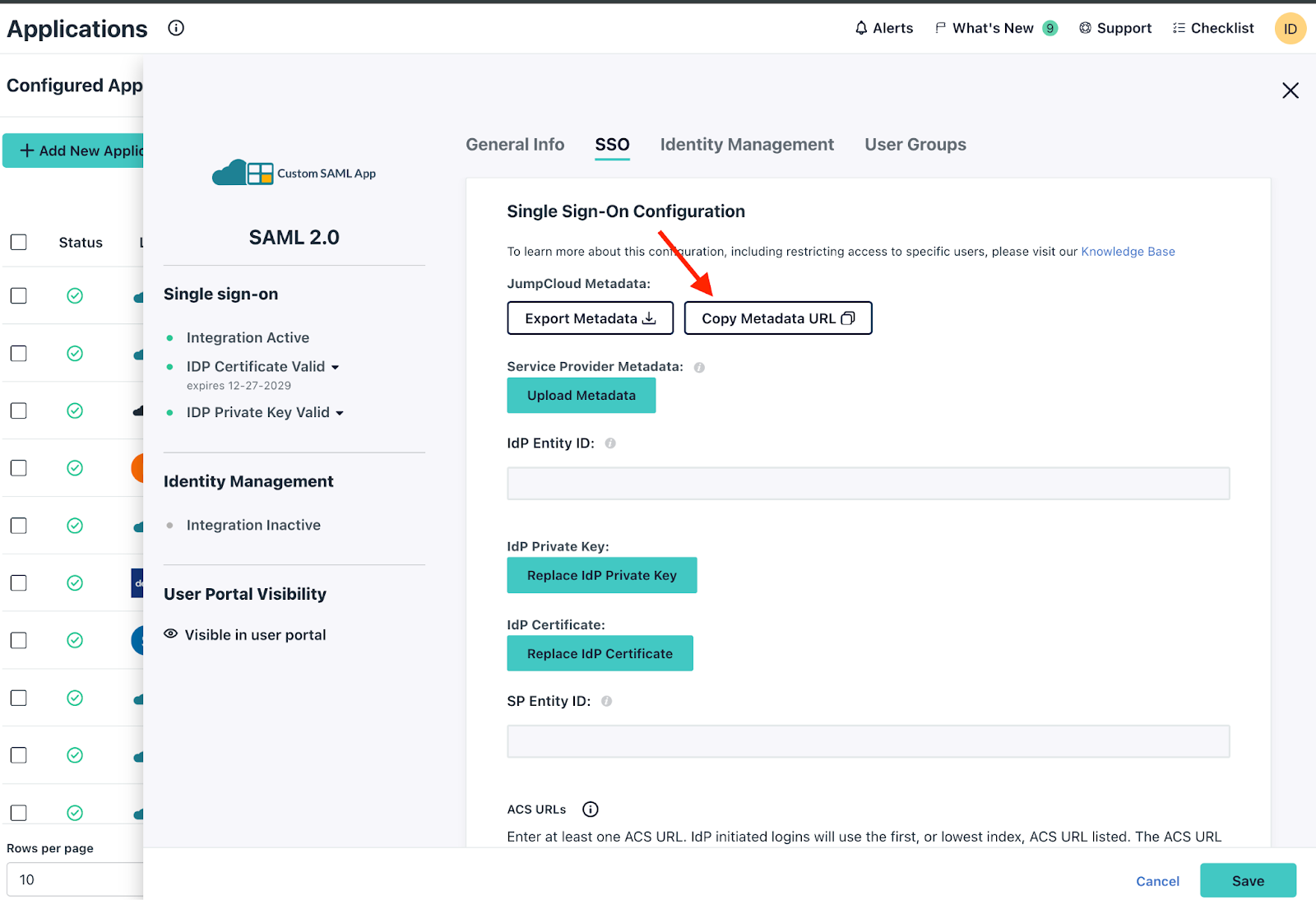Viewport: 1316px width, 900px height.
Task: Toggle the select-all checkbox in header row
Action: [x=18, y=242]
